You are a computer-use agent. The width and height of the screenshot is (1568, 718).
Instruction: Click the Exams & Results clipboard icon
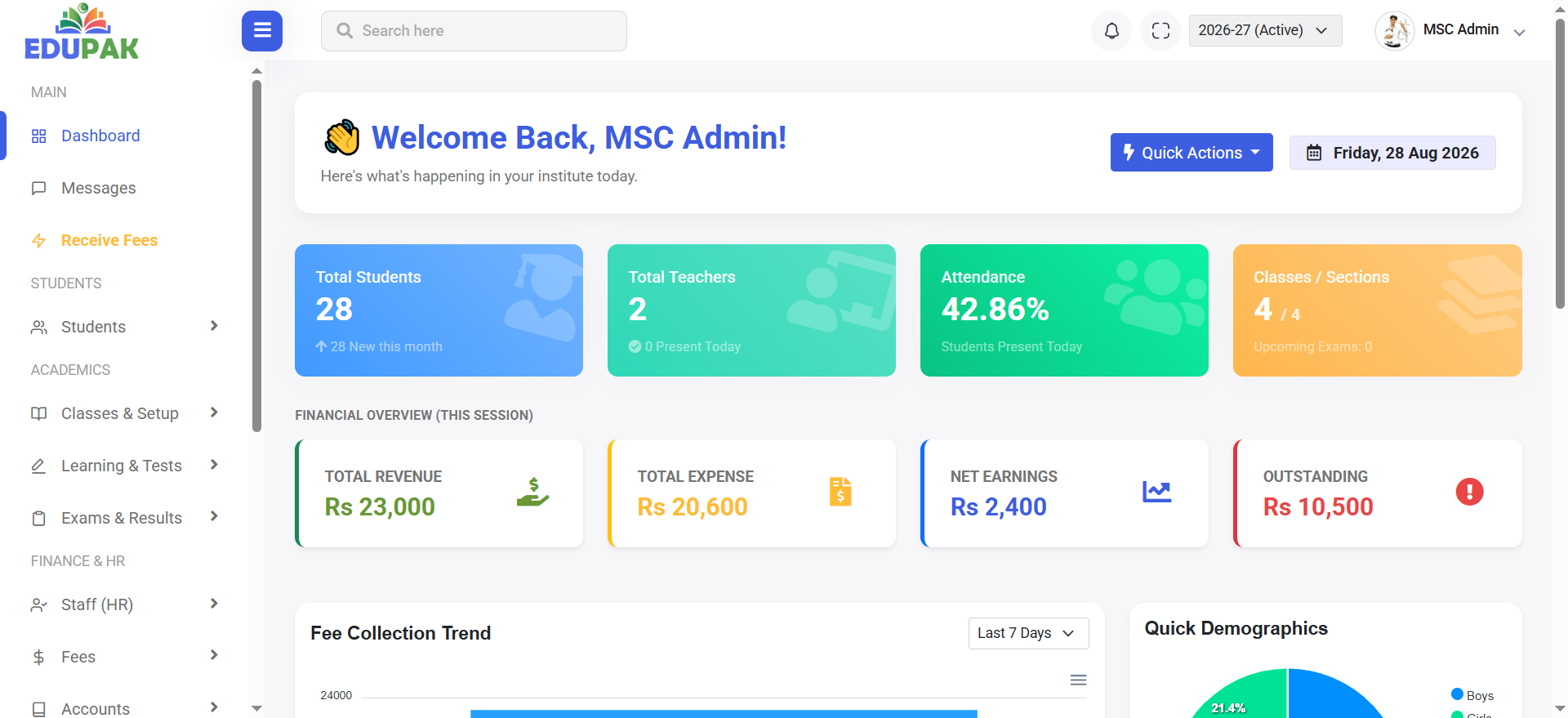pyautogui.click(x=38, y=519)
